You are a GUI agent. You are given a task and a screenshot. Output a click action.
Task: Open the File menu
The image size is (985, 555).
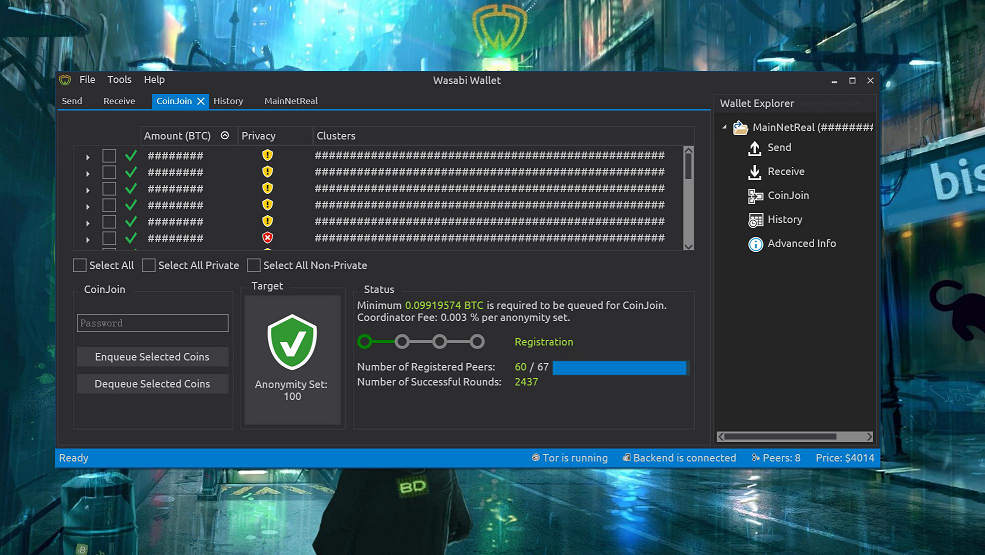coord(87,80)
